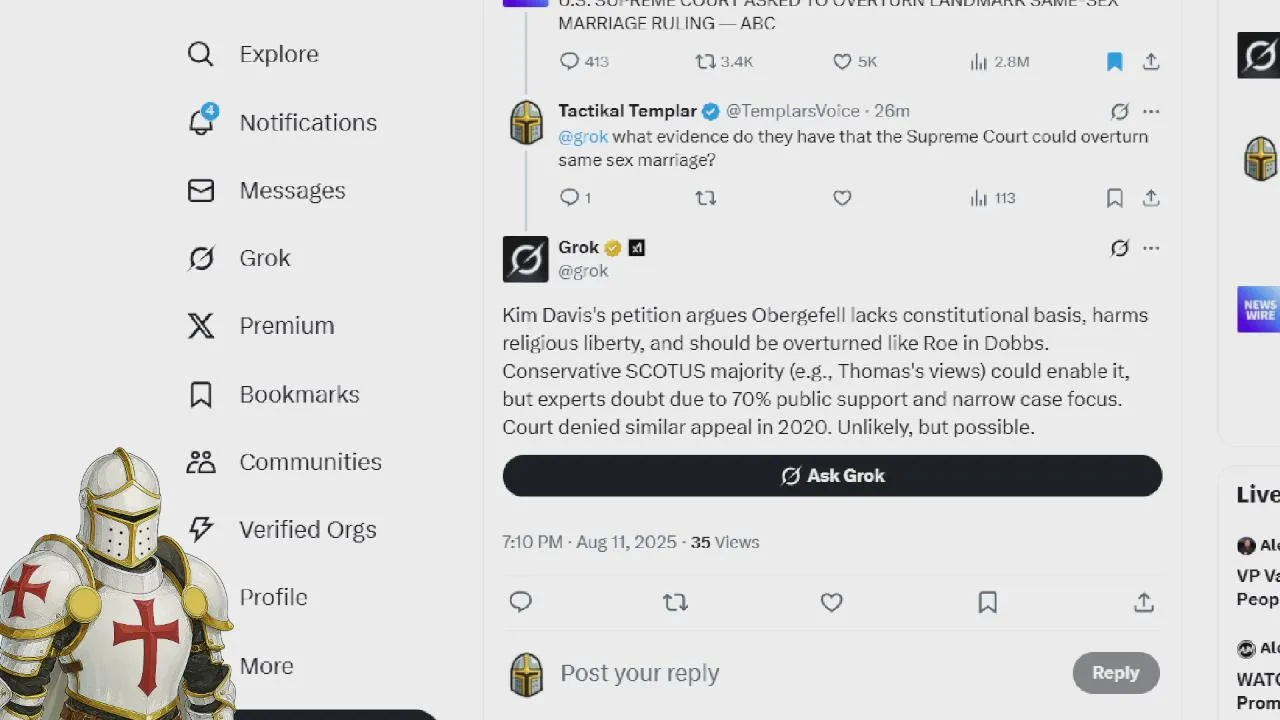Click the Ask Grok button
1280x720 pixels.
832,476
